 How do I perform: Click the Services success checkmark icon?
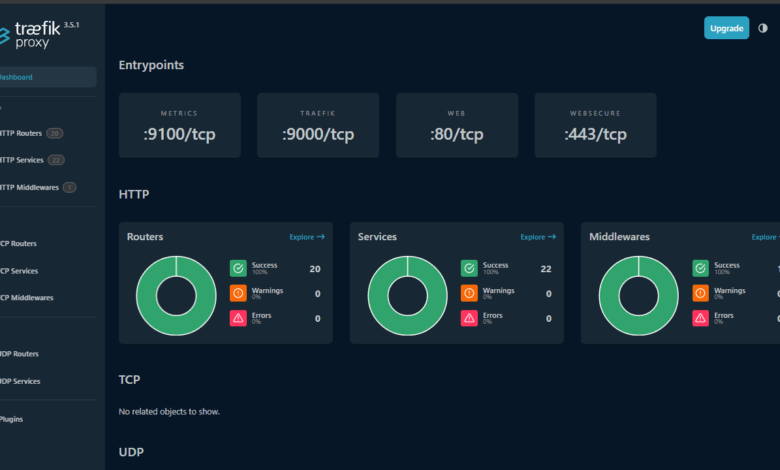469,269
